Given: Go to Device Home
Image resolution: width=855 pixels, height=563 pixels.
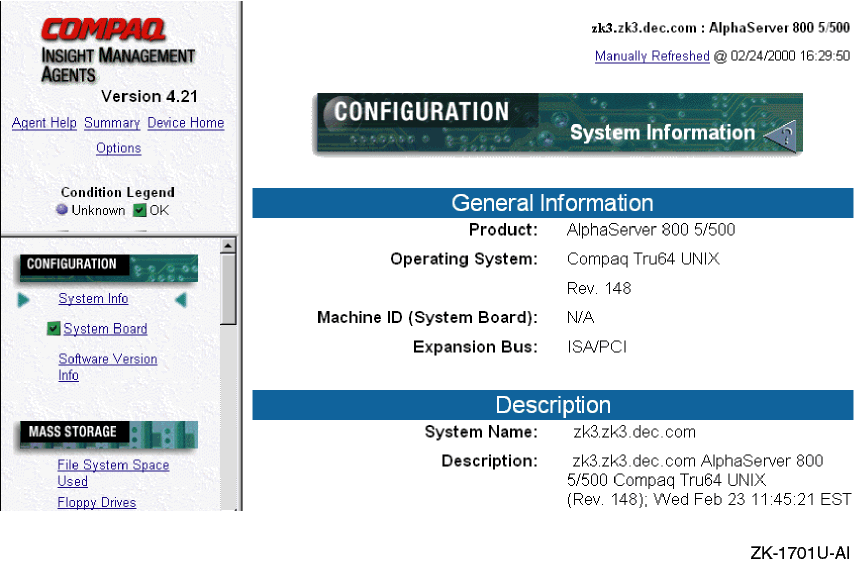Looking at the screenshot, I should point(185,123).
